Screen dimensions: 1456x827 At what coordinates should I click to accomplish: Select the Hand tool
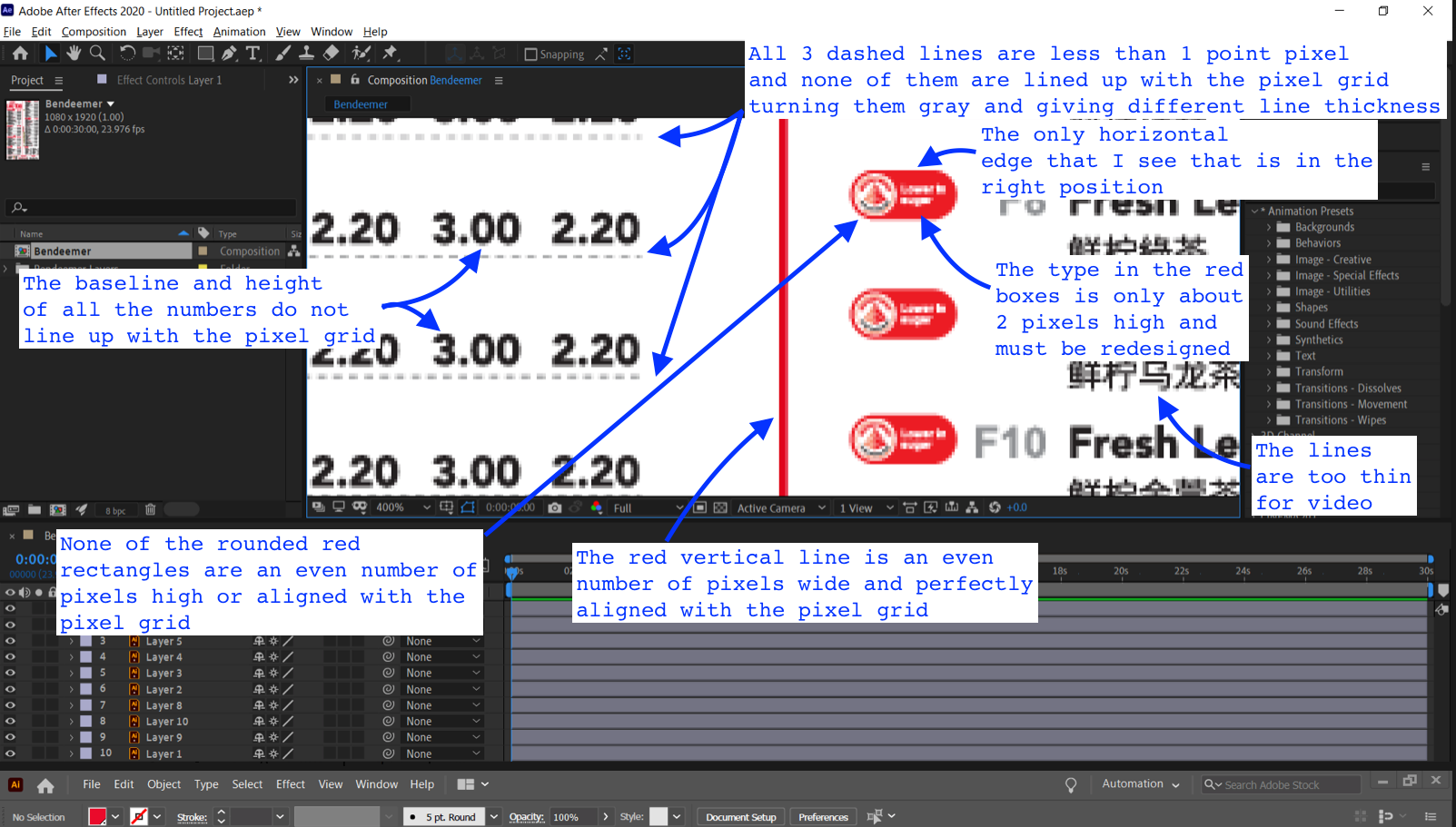point(74,54)
